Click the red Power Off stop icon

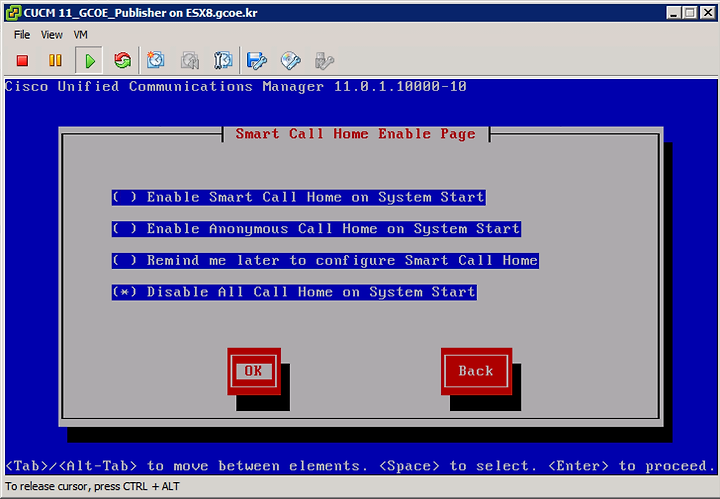coord(22,60)
